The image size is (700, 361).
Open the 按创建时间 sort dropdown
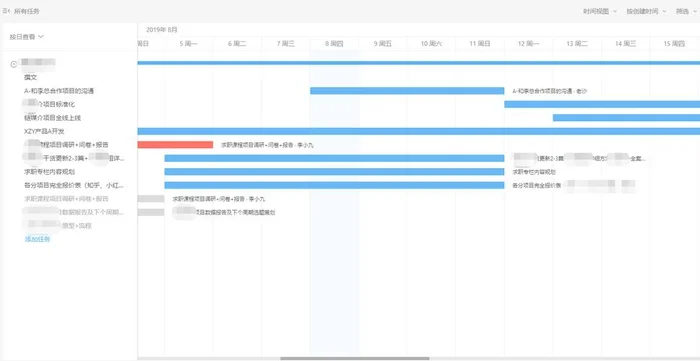pyautogui.click(x=646, y=12)
